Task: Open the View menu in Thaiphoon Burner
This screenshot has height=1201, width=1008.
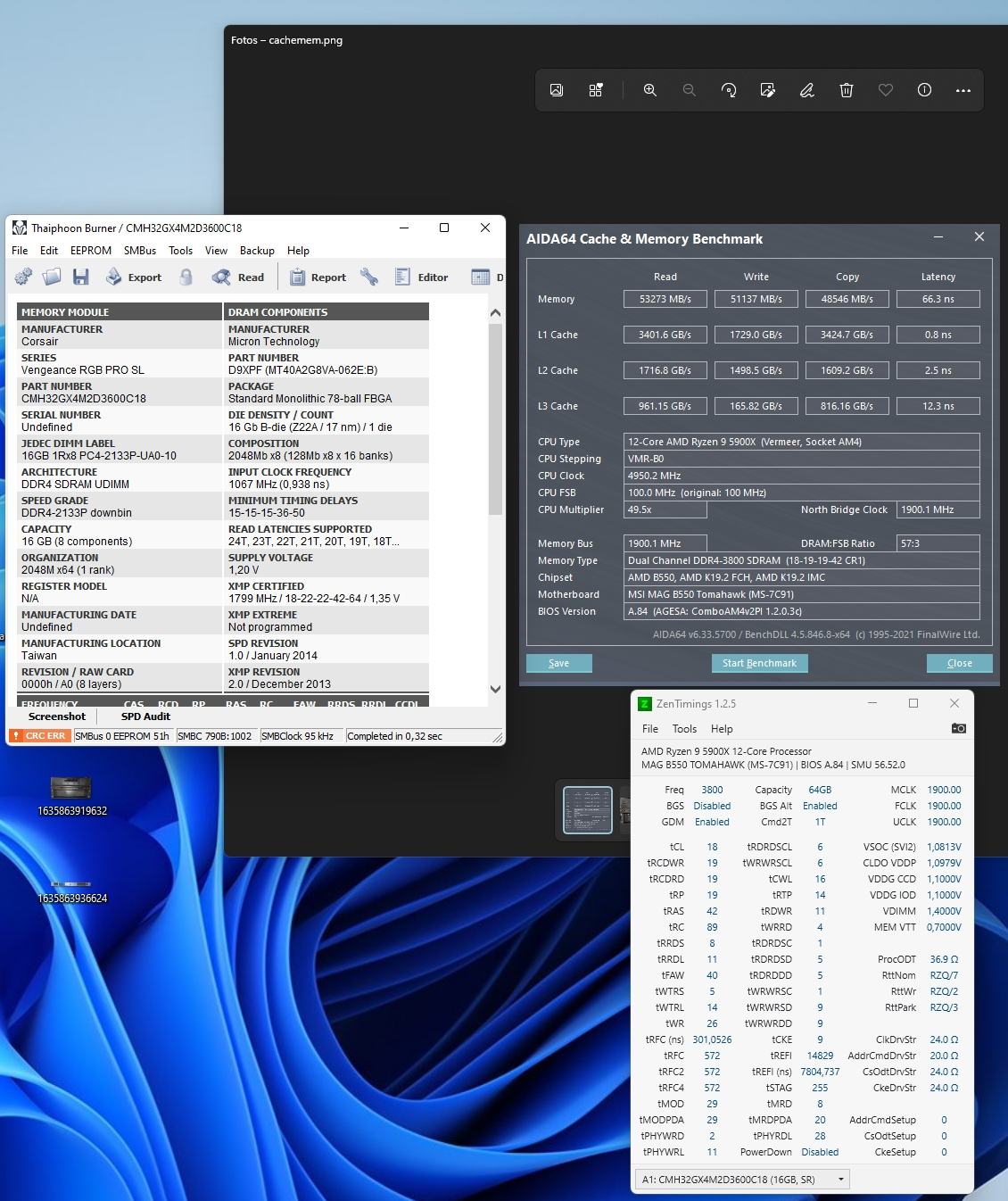Action: (x=216, y=251)
